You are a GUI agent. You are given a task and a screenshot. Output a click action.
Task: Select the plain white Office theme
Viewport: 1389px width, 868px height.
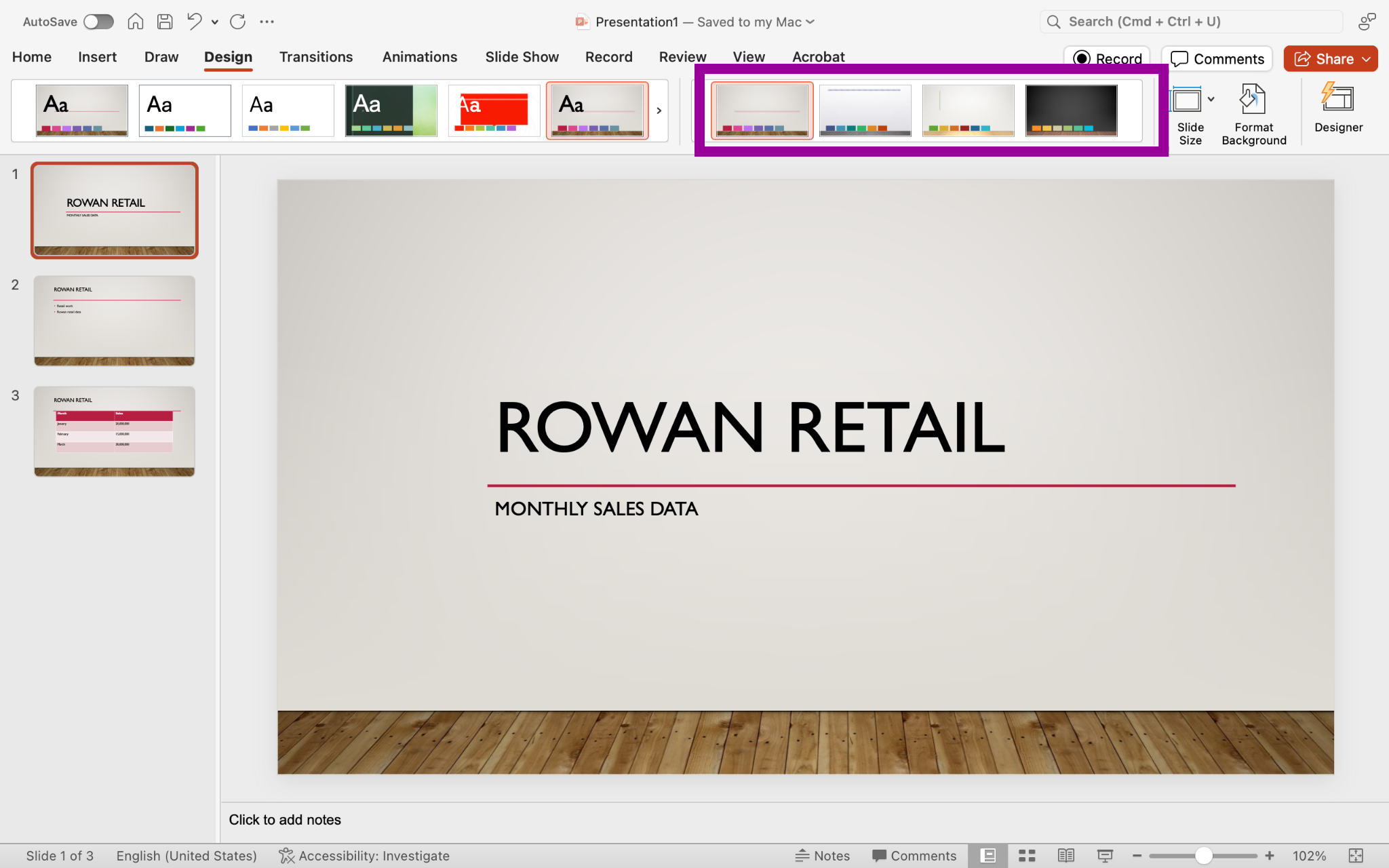(x=184, y=111)
